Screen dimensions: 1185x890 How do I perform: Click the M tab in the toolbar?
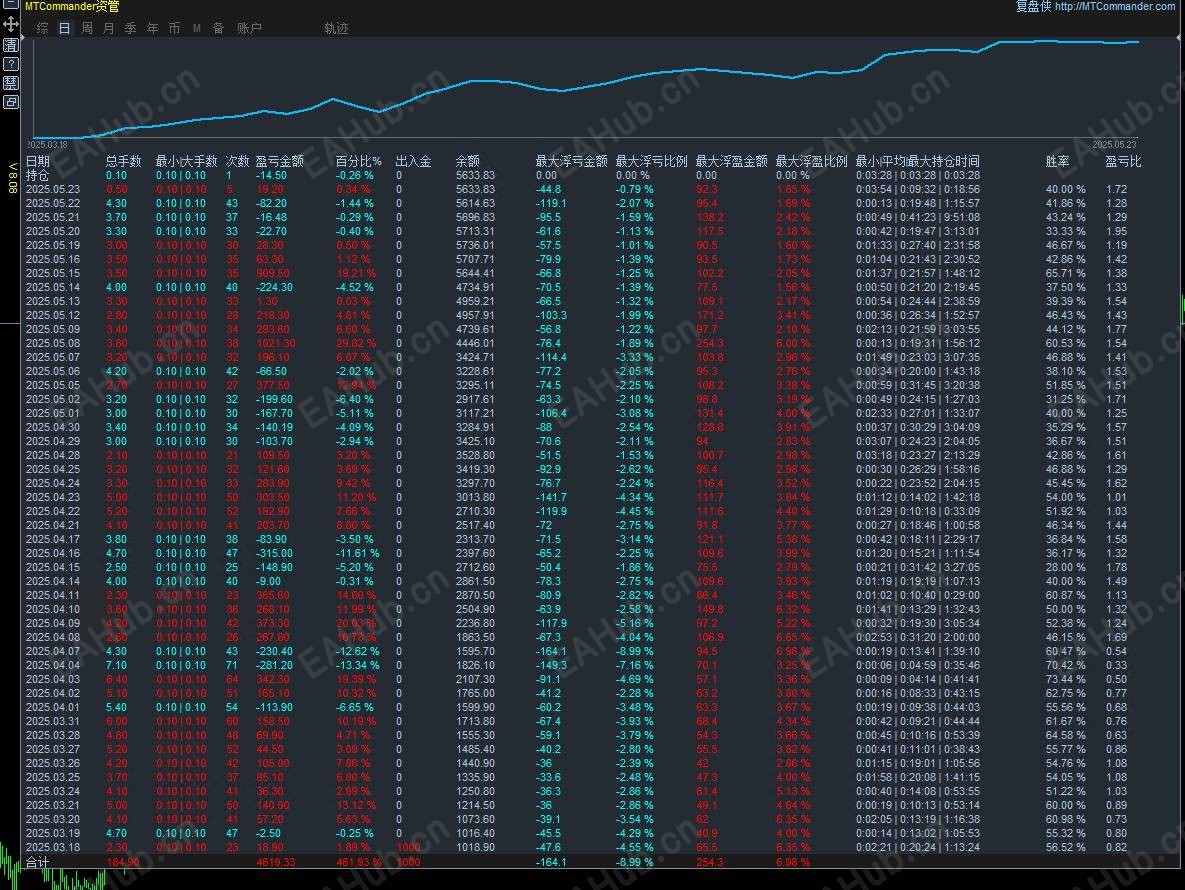pos(196,28)
